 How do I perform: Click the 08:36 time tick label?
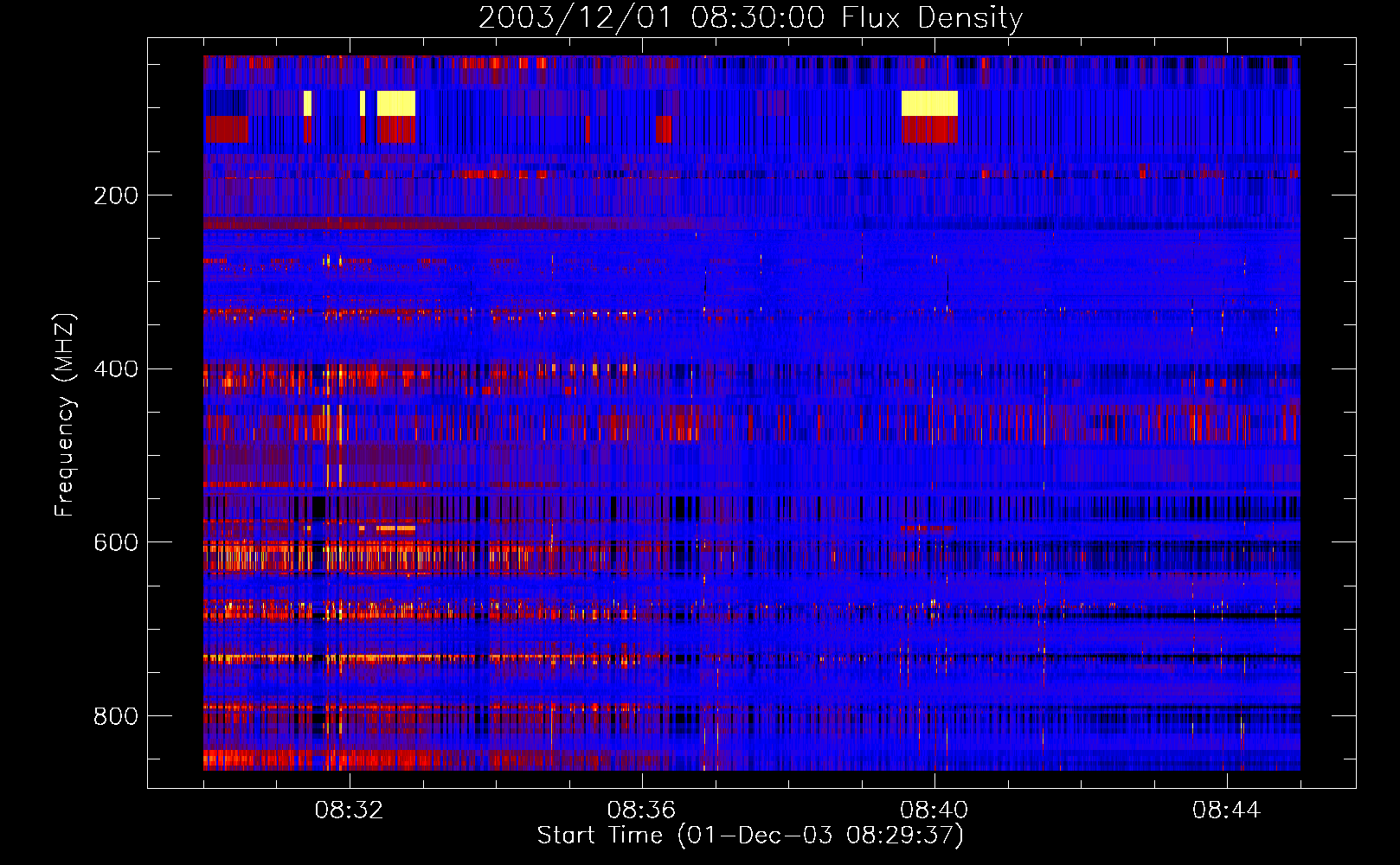coord(641,811)
